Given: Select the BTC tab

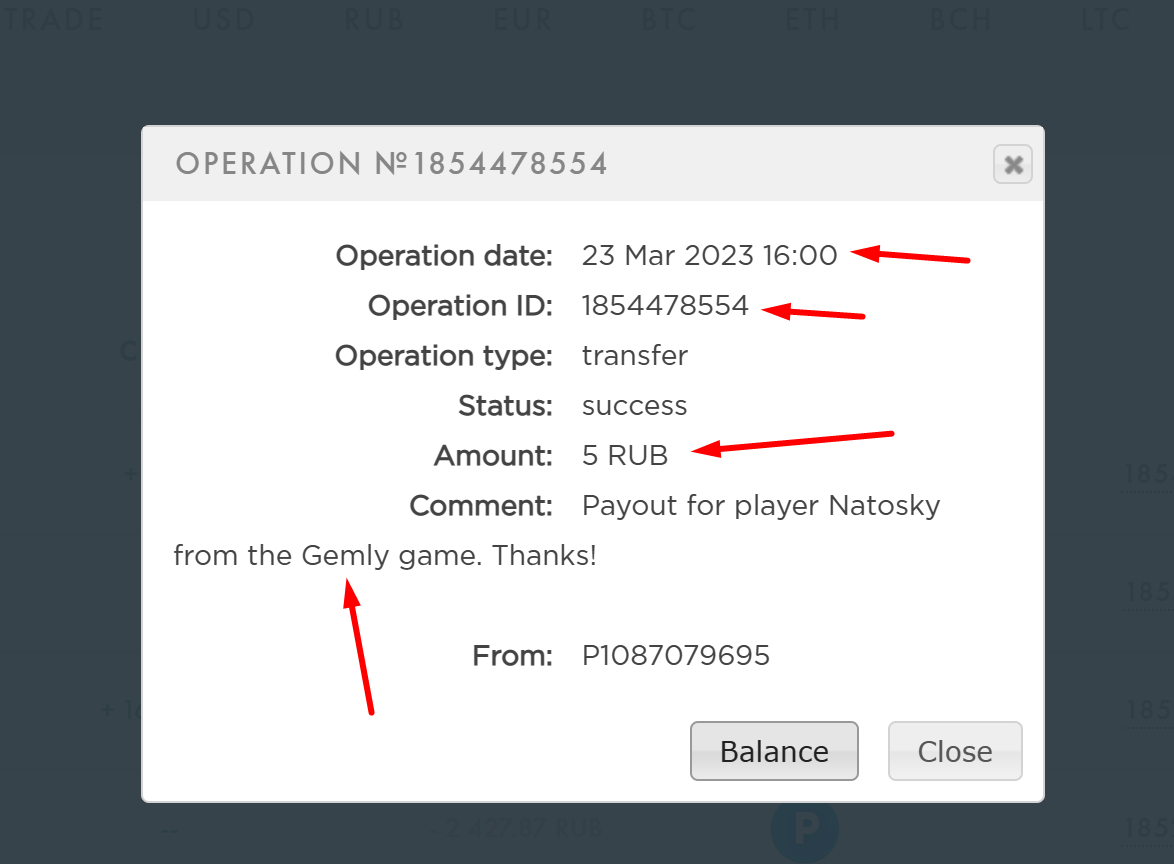Looking at the screenshot, I should tap(668, 19).
